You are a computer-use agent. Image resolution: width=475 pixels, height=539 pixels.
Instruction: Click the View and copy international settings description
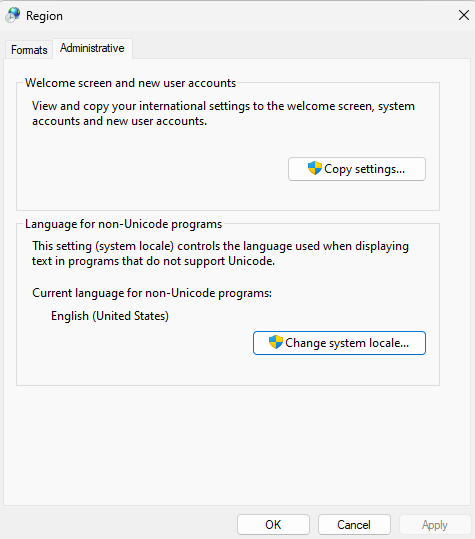(x=223, y=113)
